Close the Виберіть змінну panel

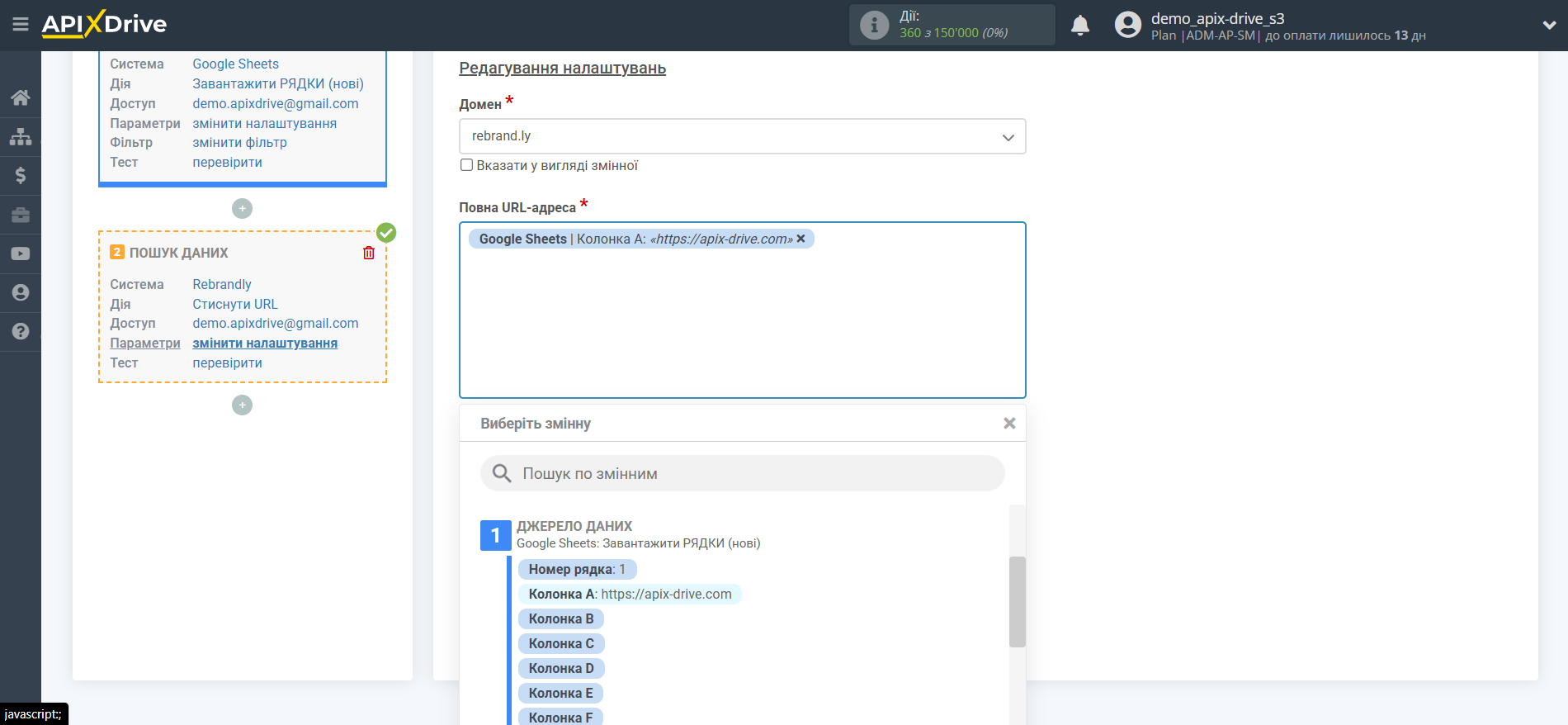1009,423
